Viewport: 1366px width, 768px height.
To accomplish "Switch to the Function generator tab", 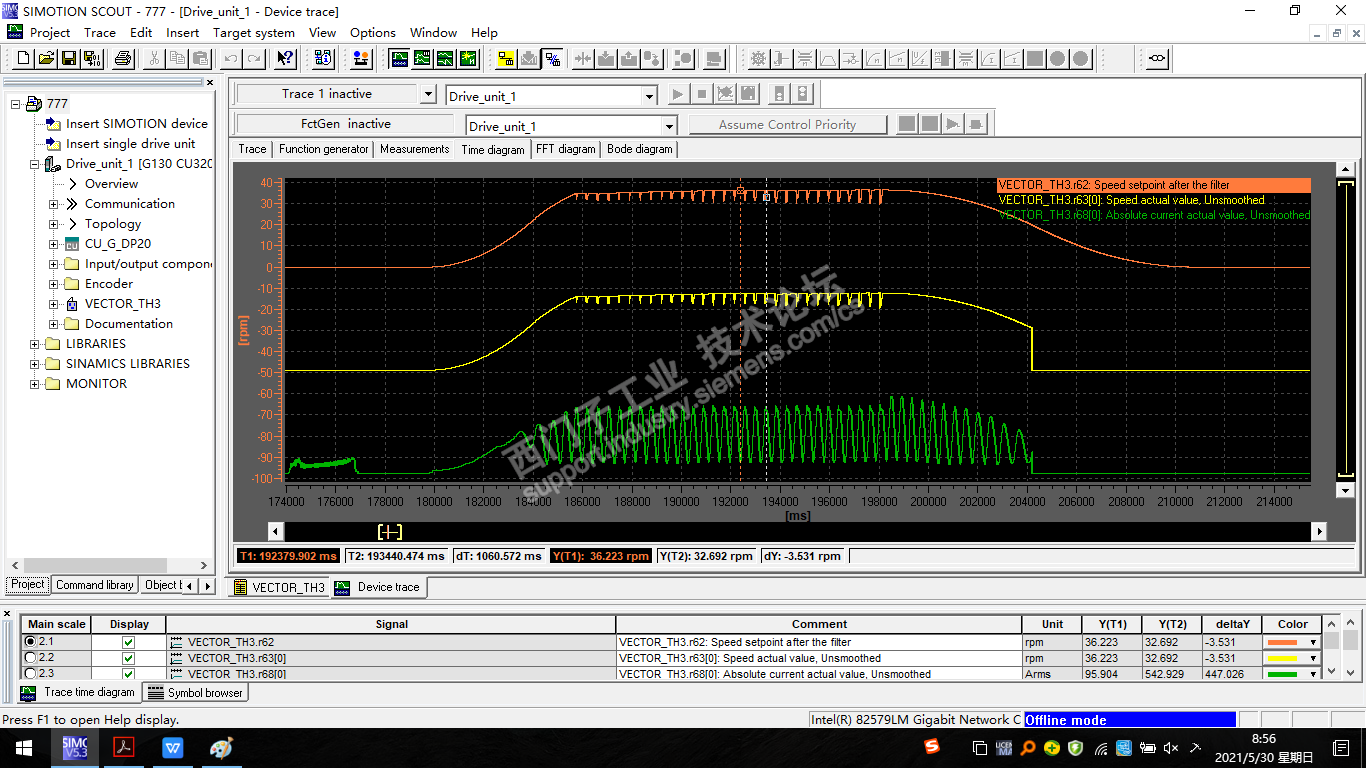I will tap(324, 149).
